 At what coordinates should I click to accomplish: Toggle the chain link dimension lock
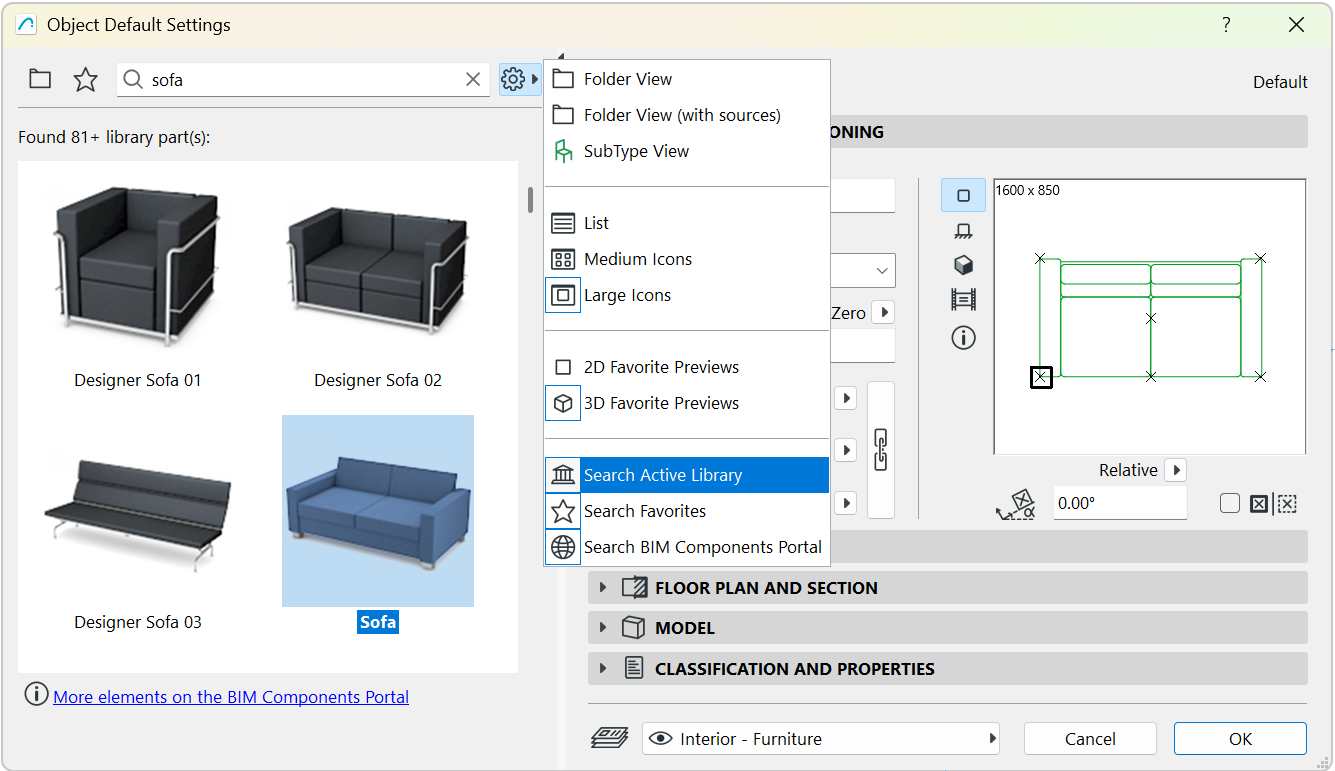click(x=881, y=450)
